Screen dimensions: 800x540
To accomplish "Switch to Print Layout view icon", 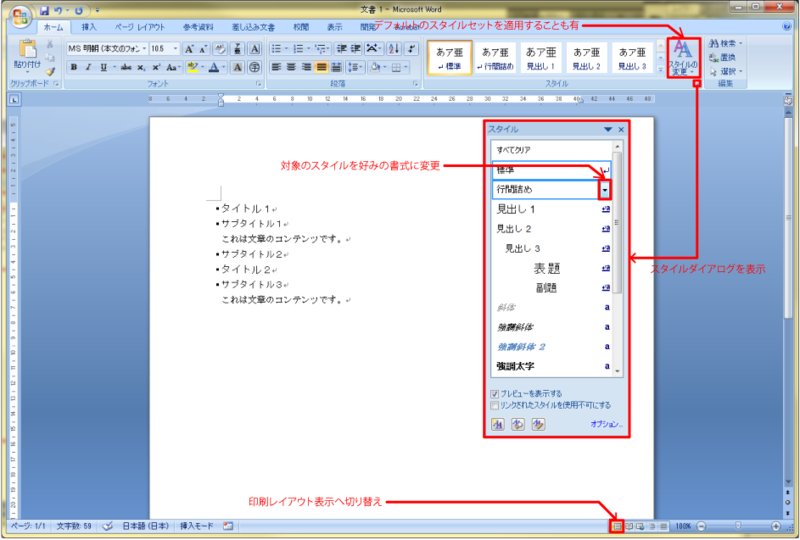I will tap(617, 526).
